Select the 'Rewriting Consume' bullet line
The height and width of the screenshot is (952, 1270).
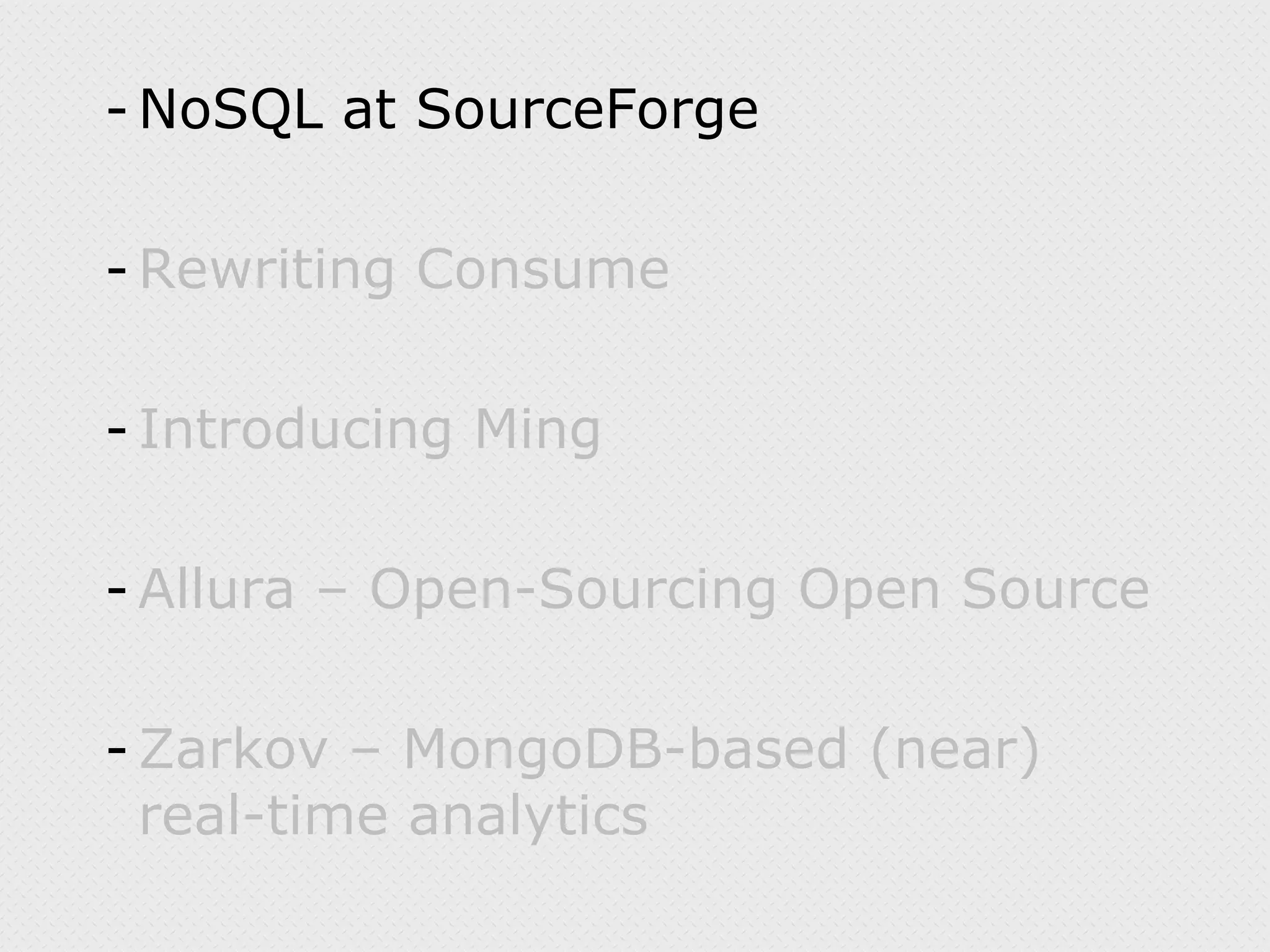(404, 270)
